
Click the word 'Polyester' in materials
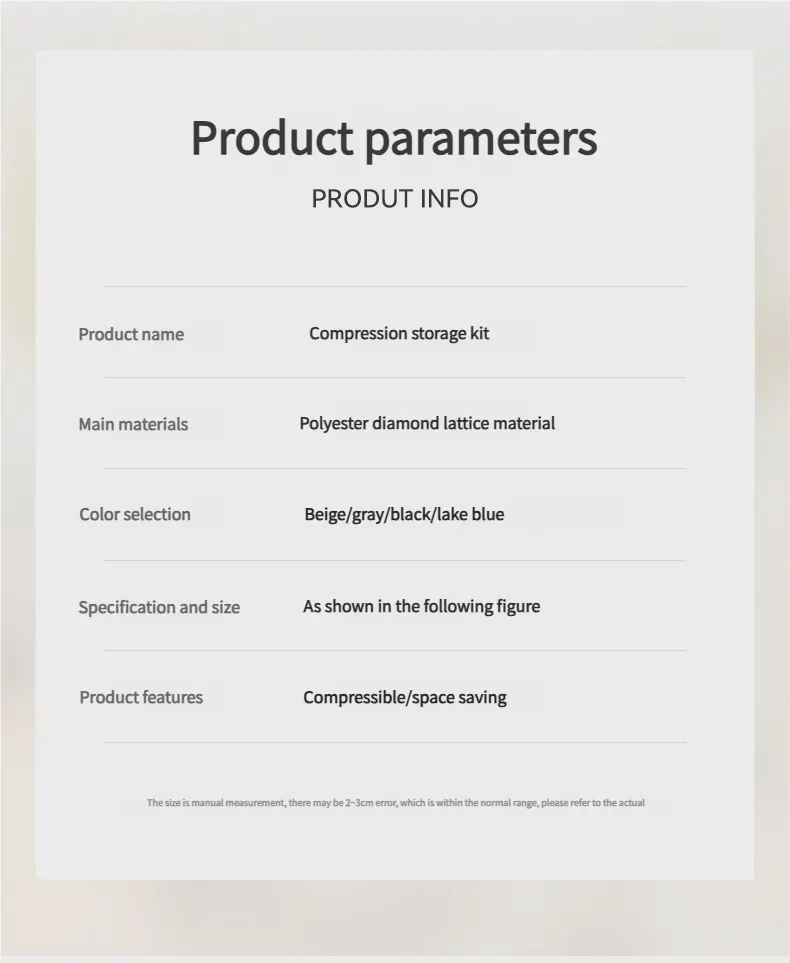click(x=334, y=424)
